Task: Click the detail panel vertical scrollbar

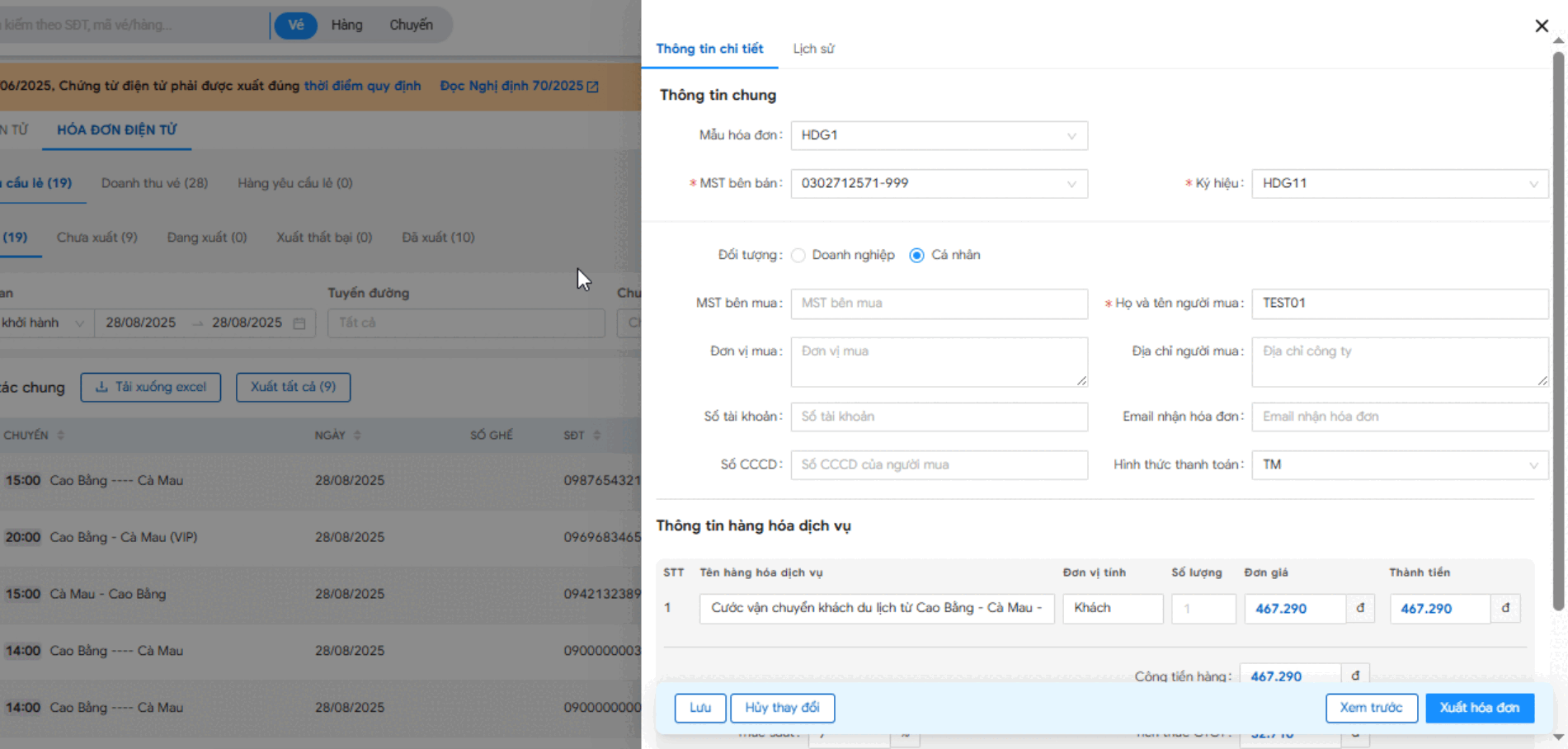Action: coord(1557,330)
